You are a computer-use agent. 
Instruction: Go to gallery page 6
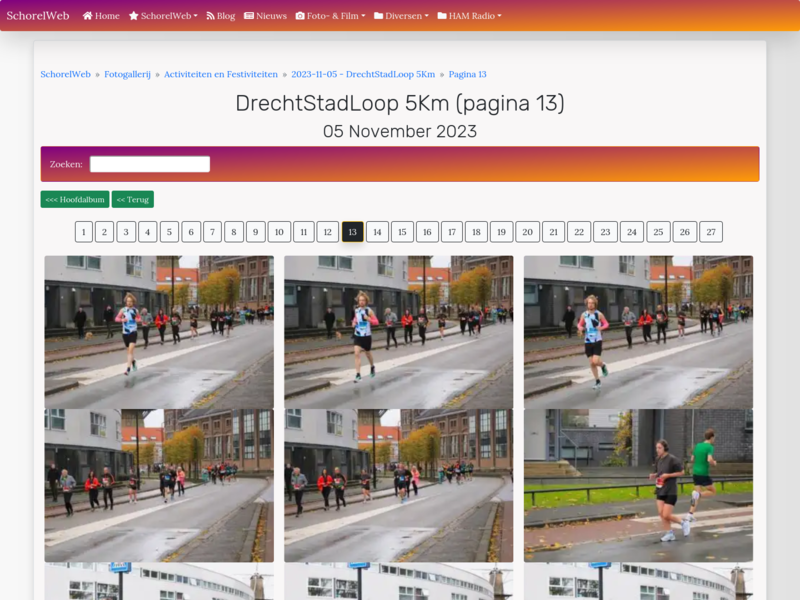[191, 232]
